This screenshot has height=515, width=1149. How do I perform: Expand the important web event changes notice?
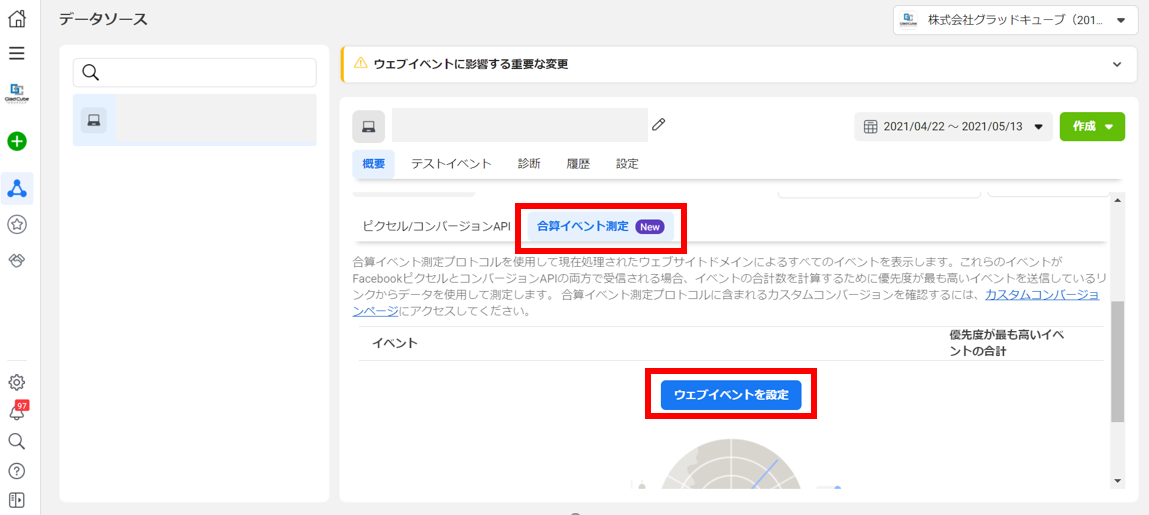pyautogui.click(x=1117, y=64)
